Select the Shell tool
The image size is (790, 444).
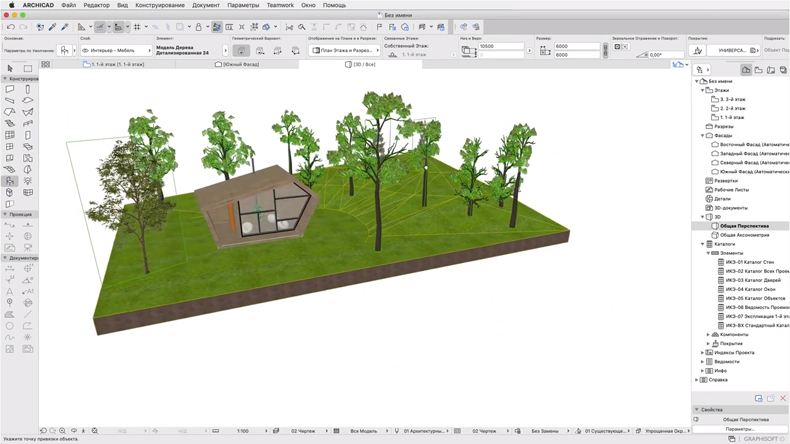tap(28, 112)
